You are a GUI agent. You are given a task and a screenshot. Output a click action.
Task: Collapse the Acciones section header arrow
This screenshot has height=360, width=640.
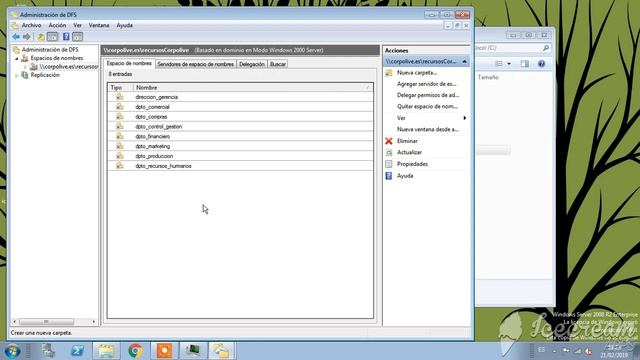coord(464,61)
